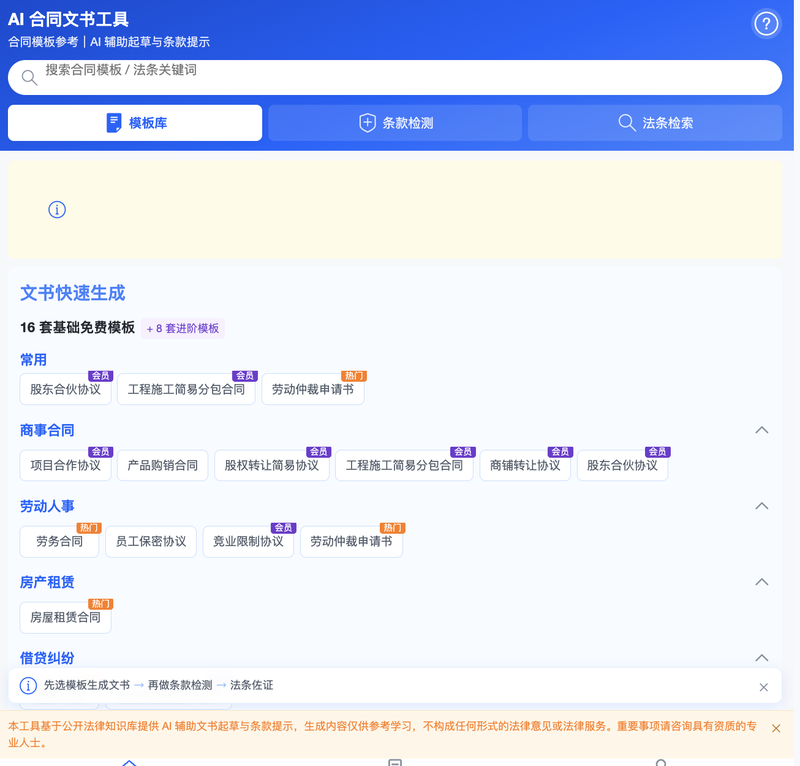Collapse the 房产租赁 section
Screen dimensions: 800x766
pyautogui.click(x=761, y=582)
